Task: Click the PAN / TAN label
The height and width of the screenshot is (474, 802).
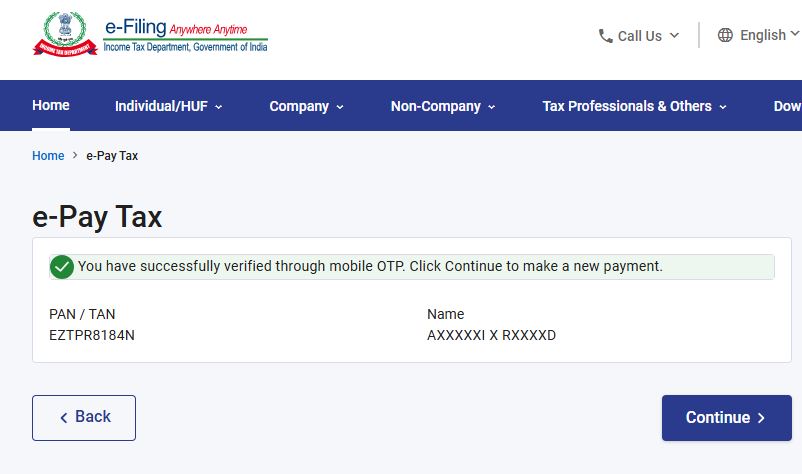Action: 82,314
